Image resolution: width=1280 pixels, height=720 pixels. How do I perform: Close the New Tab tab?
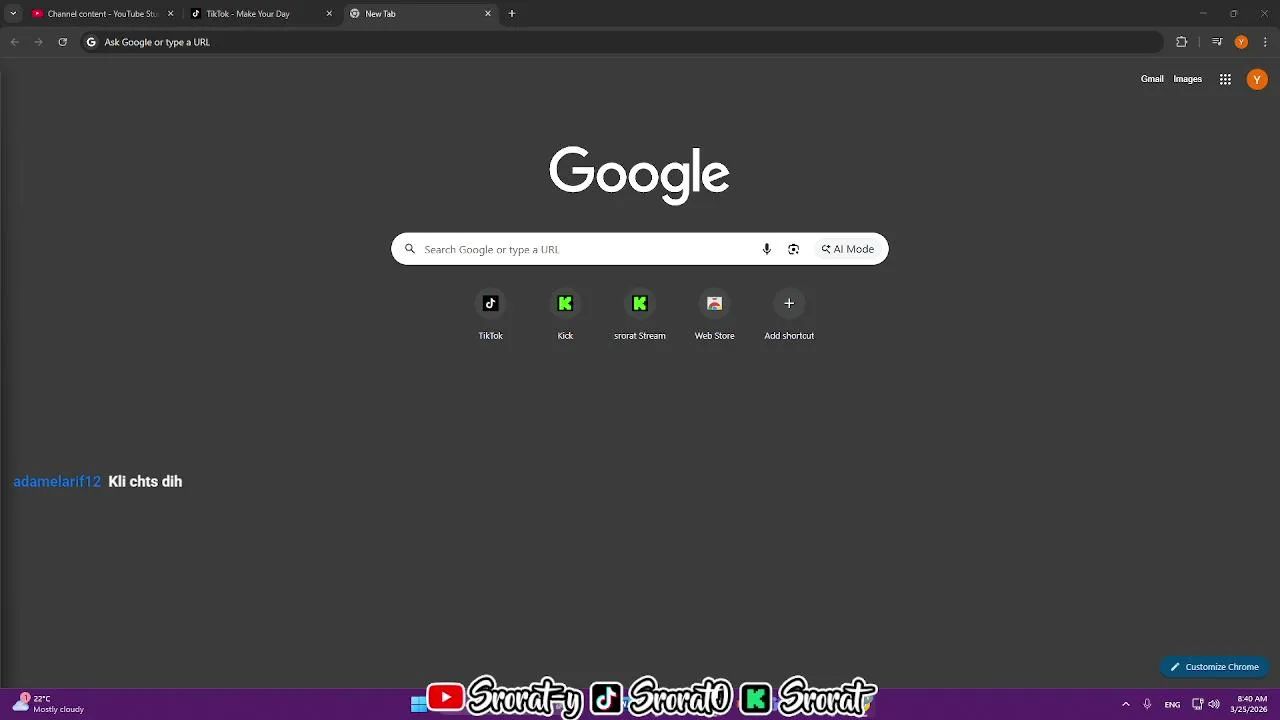488,14
